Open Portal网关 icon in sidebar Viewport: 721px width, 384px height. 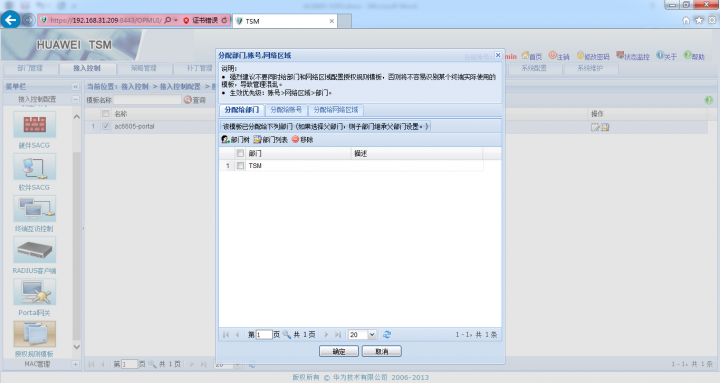coord(34,292)
